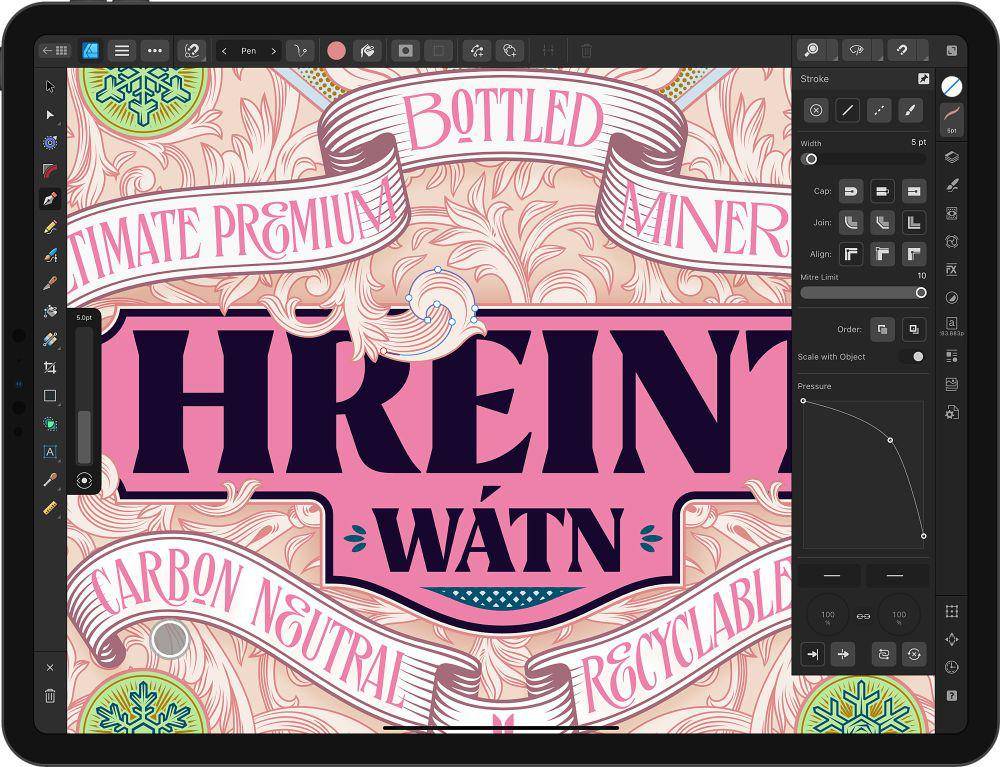Open the three-dots more menu
The image size is (1000, 767).
(155, 51)
